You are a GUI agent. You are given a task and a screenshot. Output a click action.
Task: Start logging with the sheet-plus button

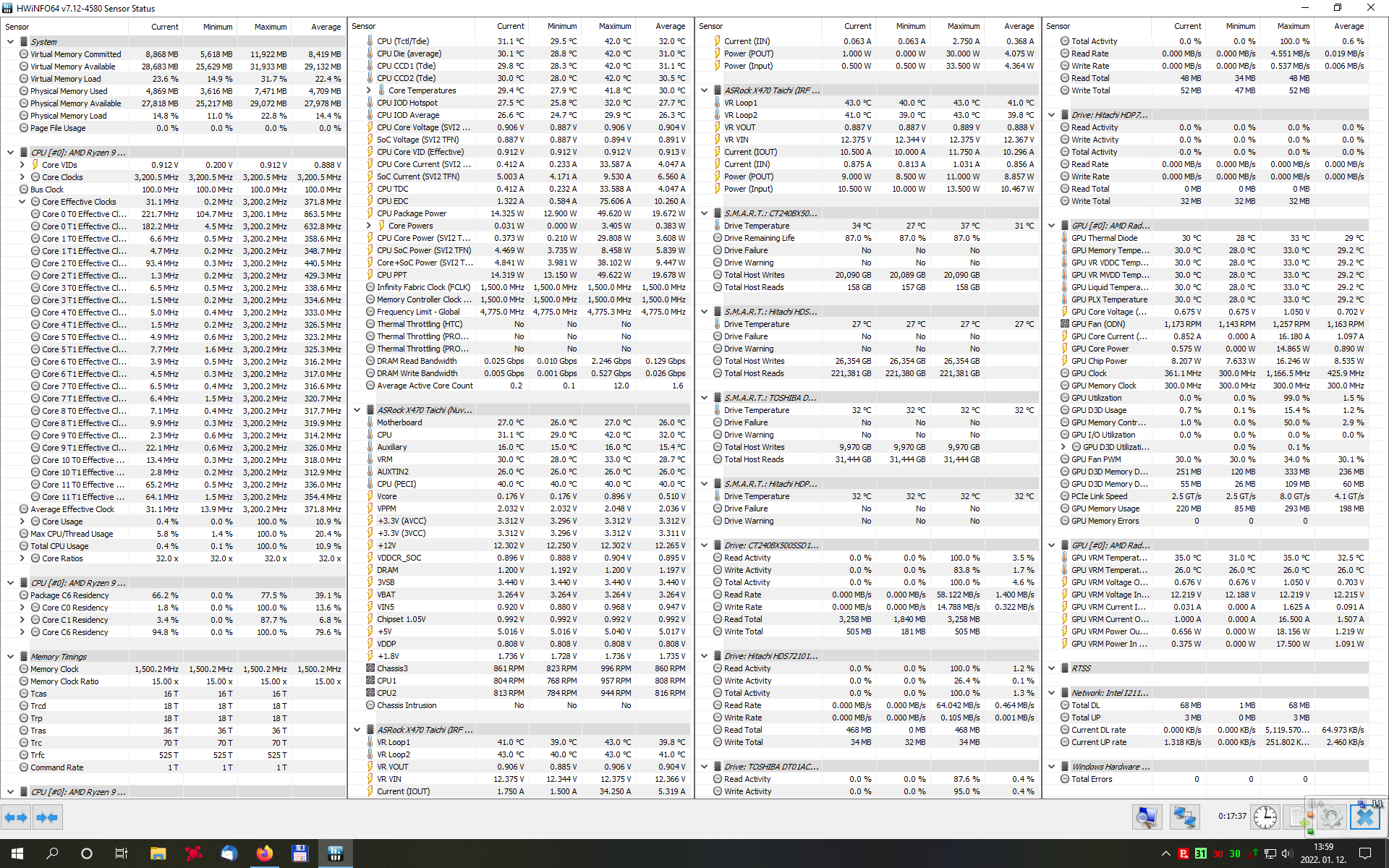point(1299,817)
